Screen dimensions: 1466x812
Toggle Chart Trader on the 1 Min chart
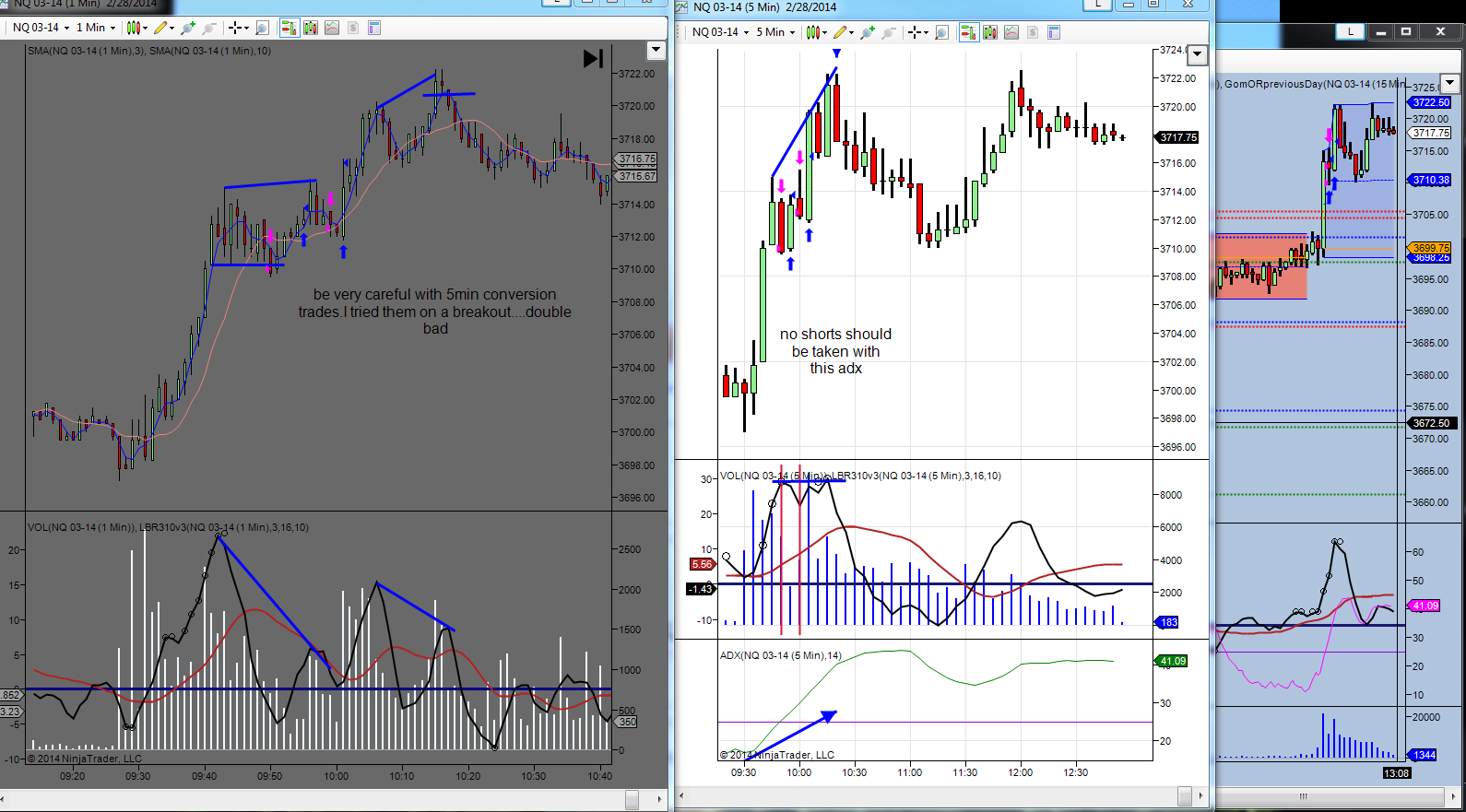289,28
